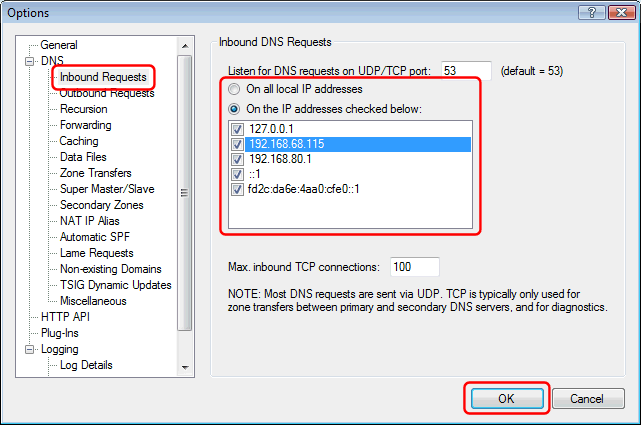Uncheck the 127.0.0.1 address checkbox
The image size is (641, 425).
(x=236, y=129)
